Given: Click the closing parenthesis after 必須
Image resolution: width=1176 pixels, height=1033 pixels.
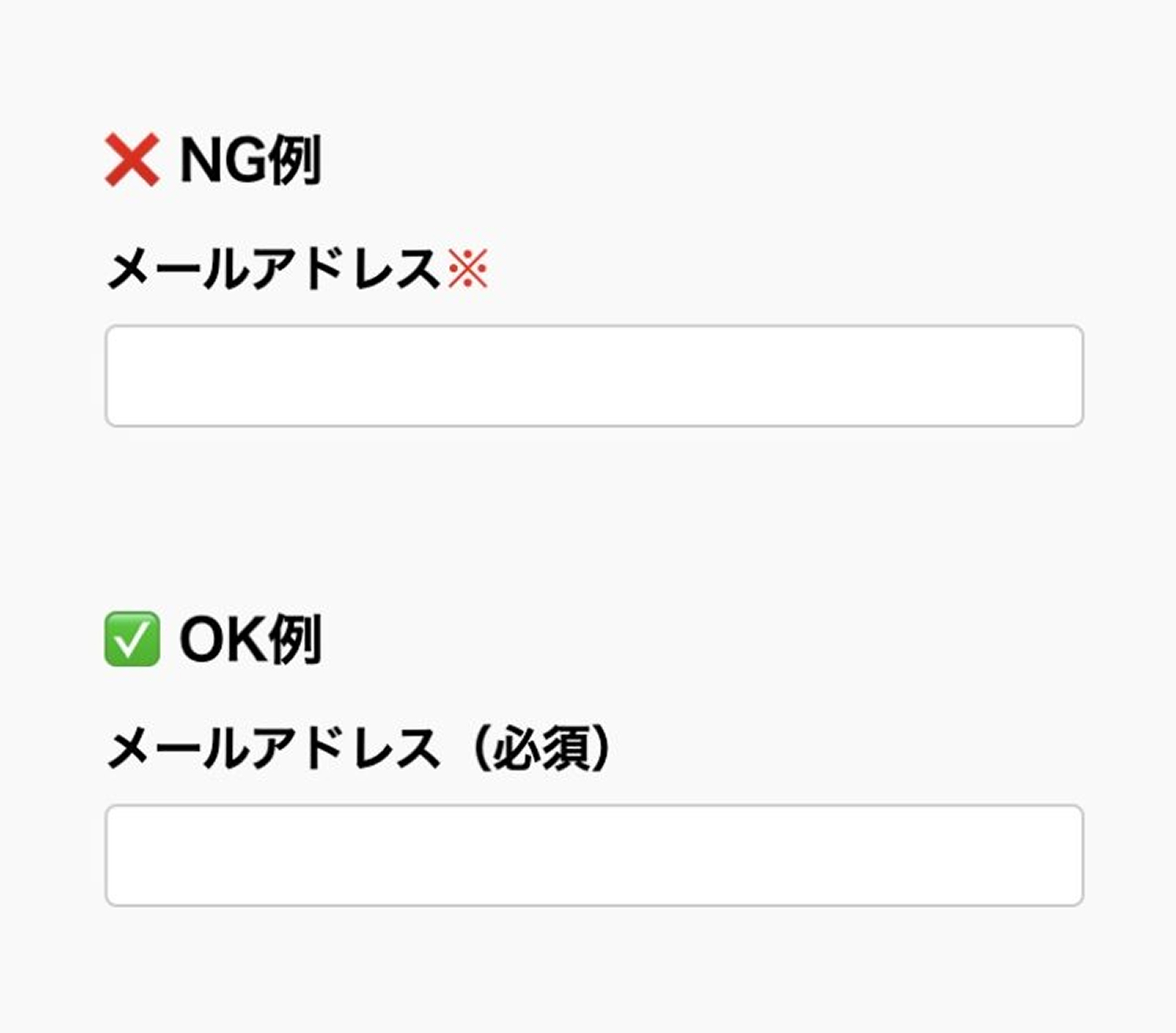Looking at the screenshot, I should point(601,748).
